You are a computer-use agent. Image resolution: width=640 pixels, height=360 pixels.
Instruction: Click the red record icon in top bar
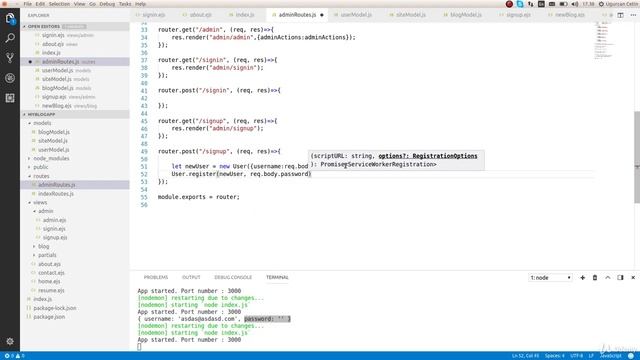[509, 4]
